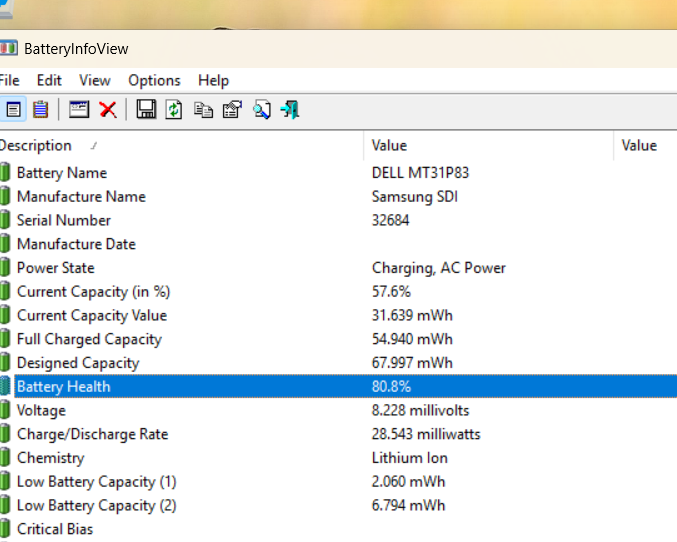Click the Exit door toolbar icon
This screenshot has width=677, height=542.
pos(290,109)
